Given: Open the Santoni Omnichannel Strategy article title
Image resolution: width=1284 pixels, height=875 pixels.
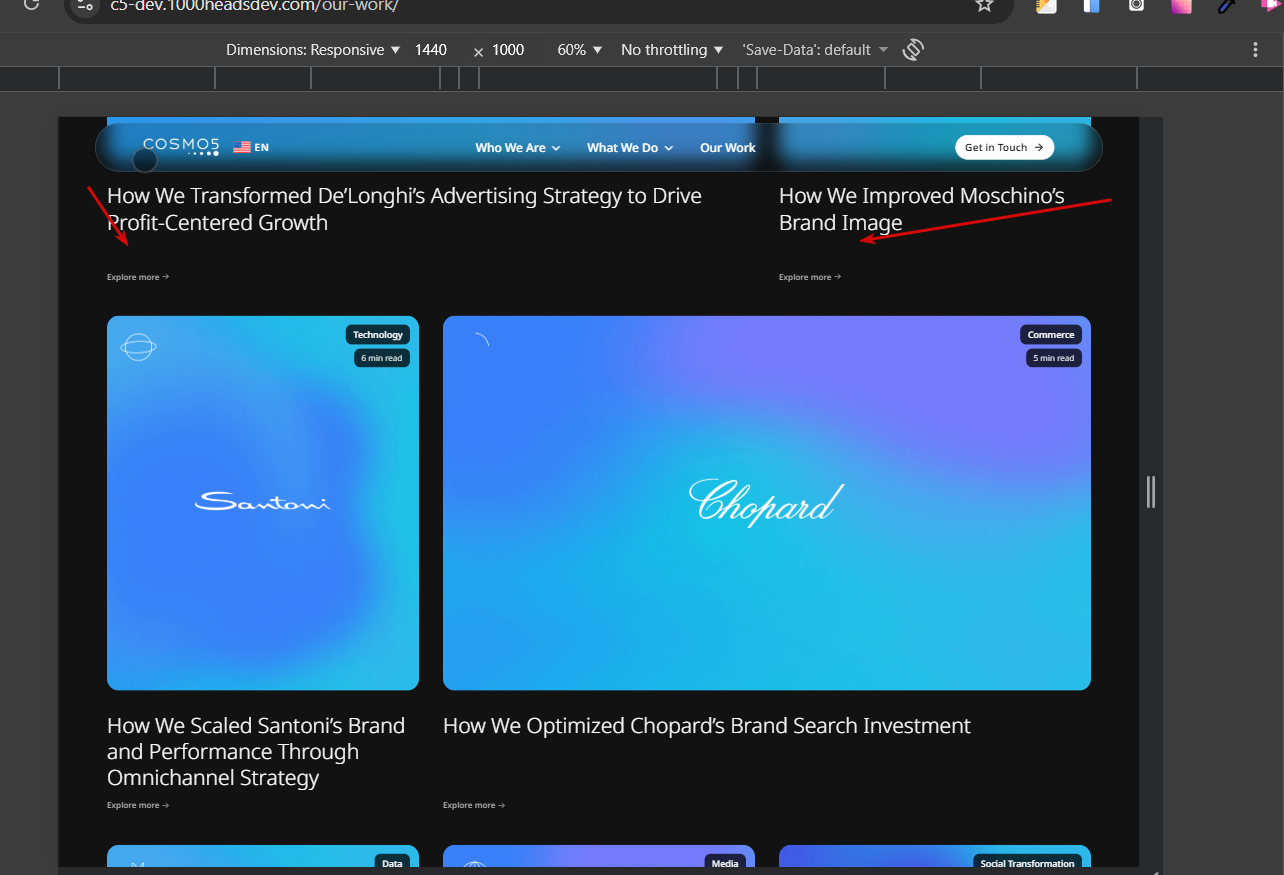Looking at the screenshot, I should (256, 751).
